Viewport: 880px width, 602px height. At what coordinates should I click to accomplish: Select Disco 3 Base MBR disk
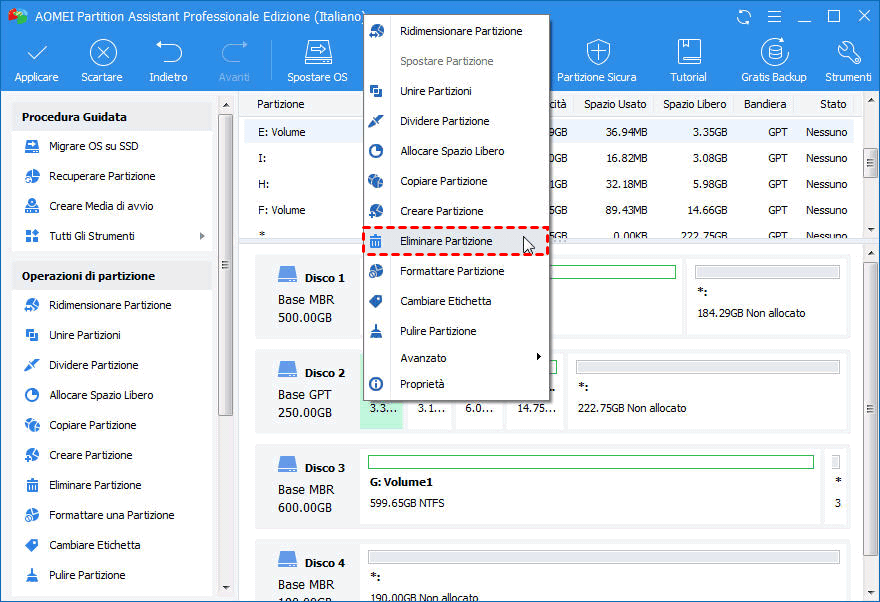[x=310, y=486]
